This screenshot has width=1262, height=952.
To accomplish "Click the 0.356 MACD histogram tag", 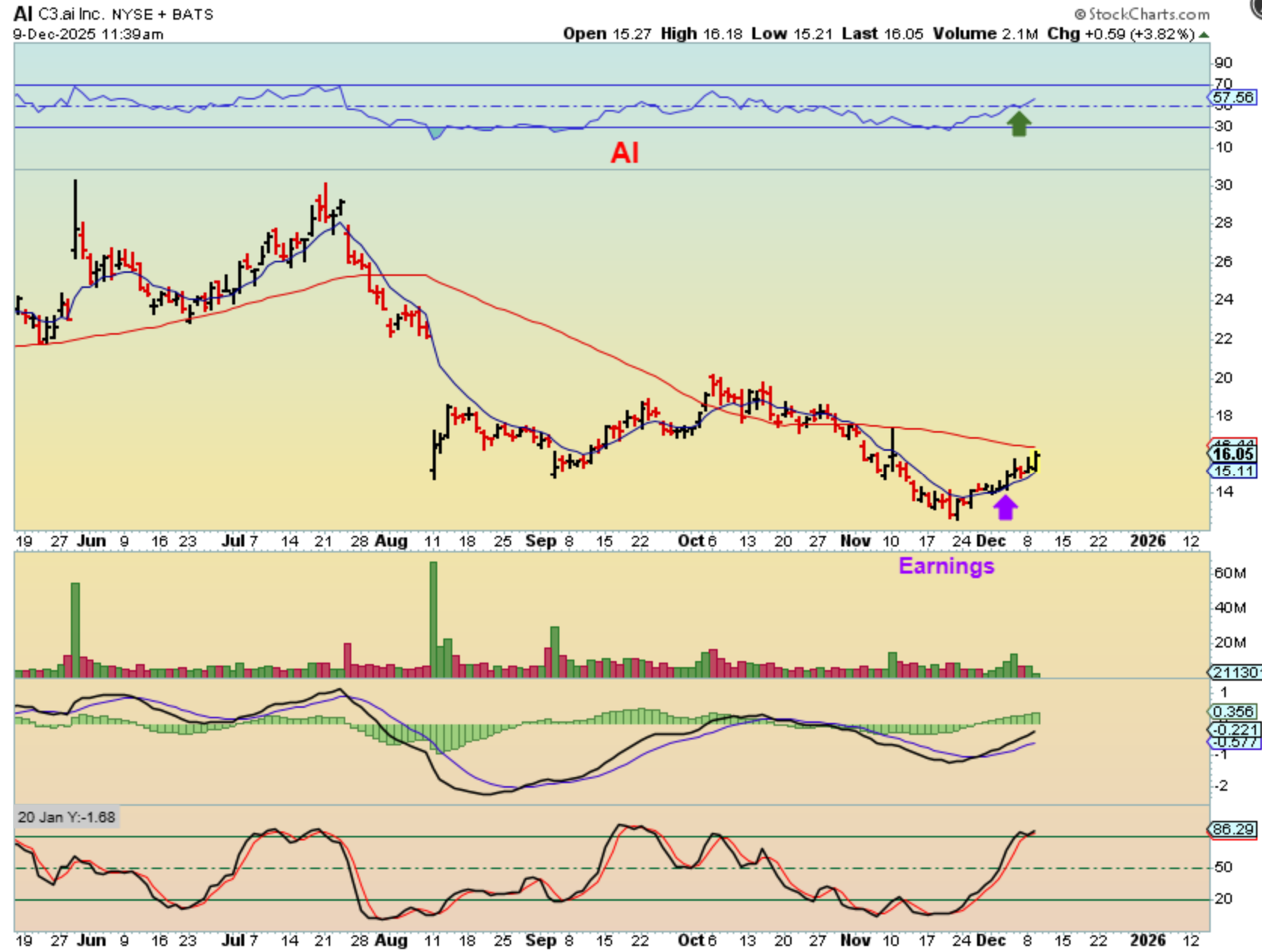I will [1233, 712].
